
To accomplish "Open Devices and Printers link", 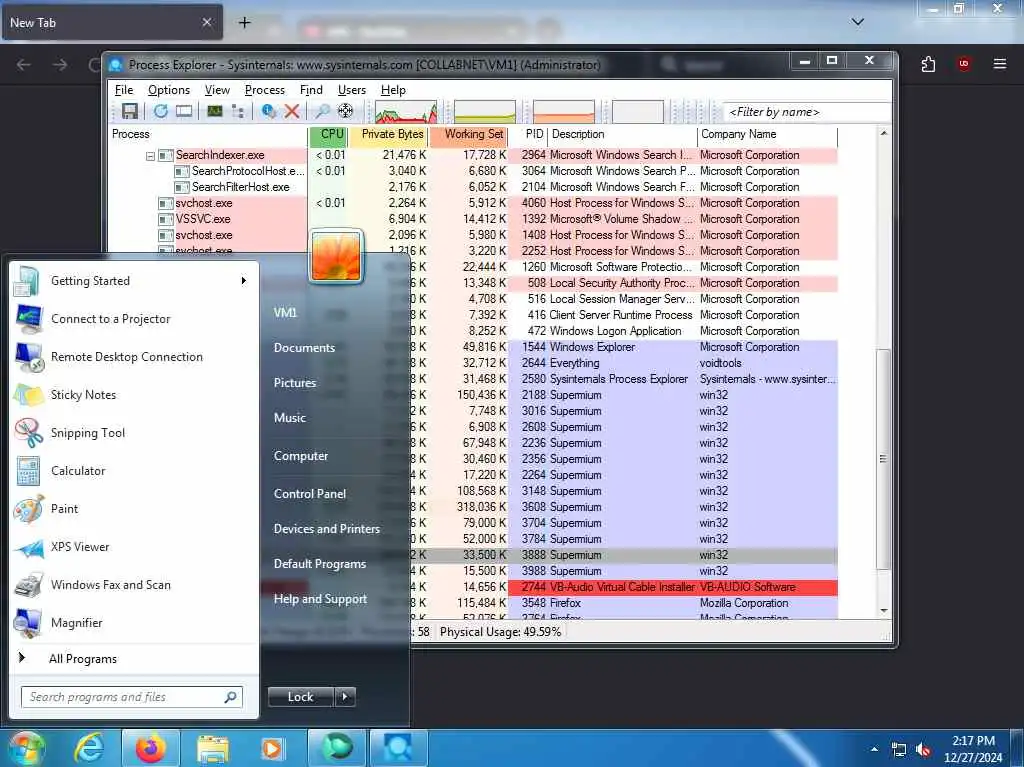I will 327,529.
